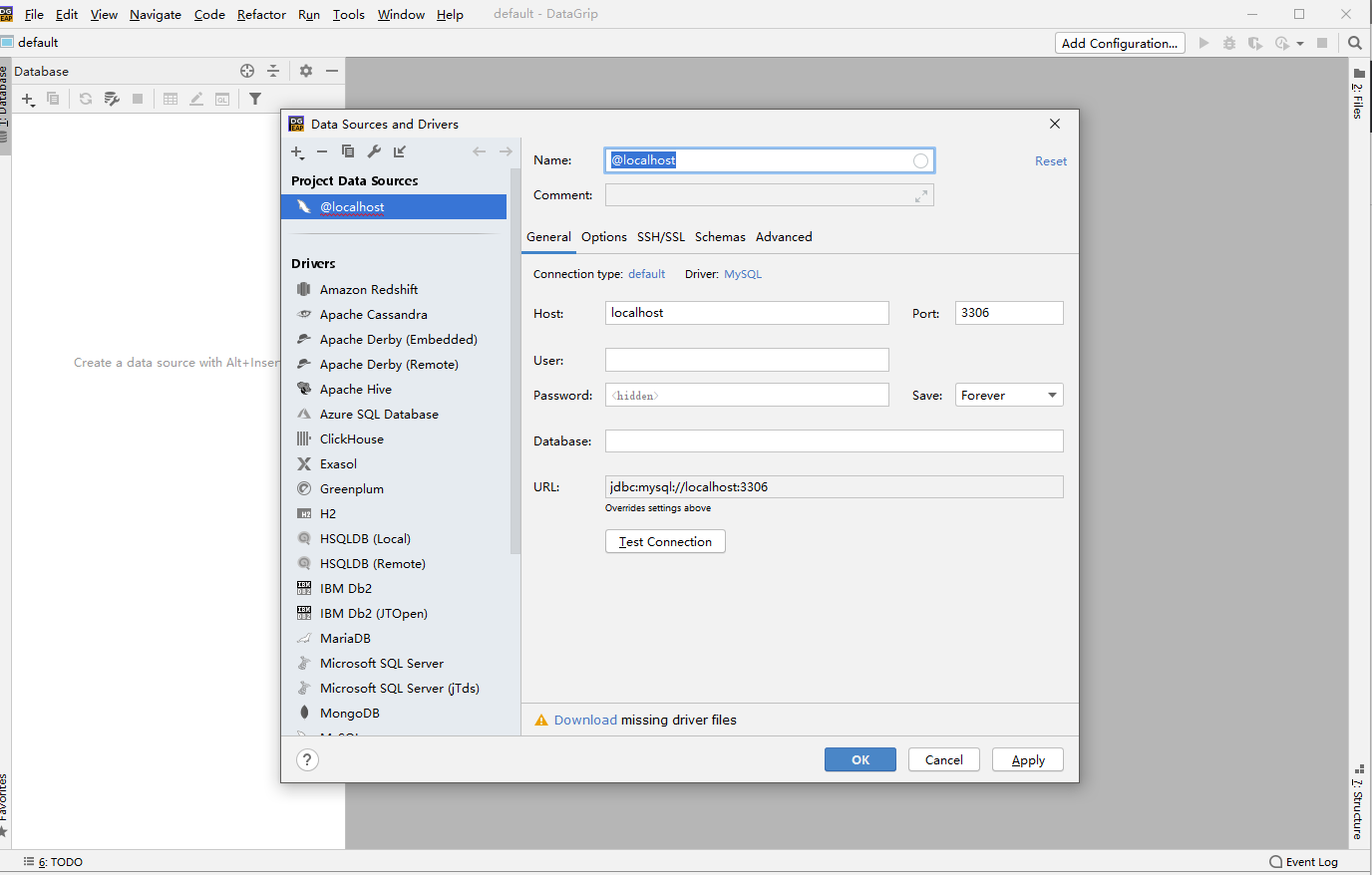Open Database panel gear settings
This screenshot has height=875, width=1372.
tap(306, 71)
